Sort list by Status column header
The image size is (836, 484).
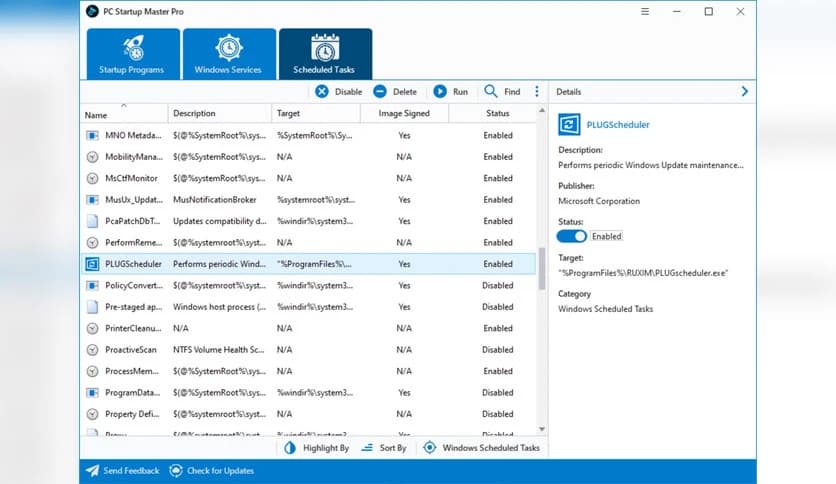[498, 114]
